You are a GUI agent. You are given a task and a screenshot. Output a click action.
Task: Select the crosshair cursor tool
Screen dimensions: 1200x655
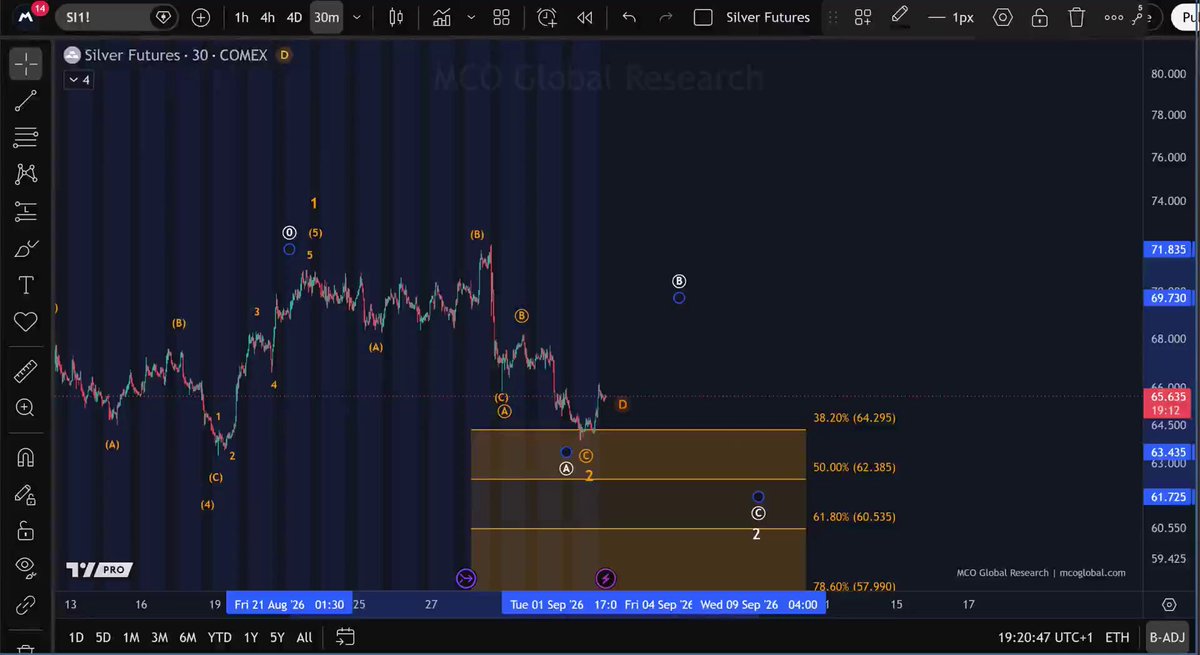26,64
